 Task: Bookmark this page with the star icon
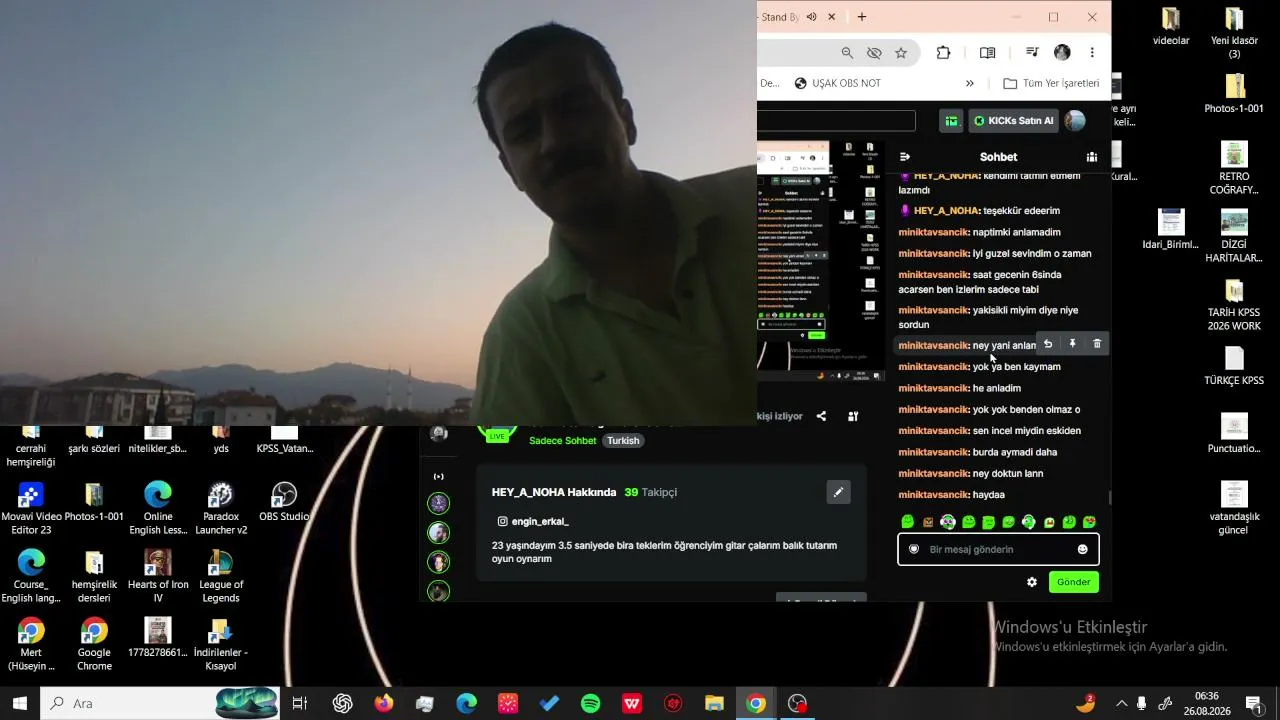point(901,53)
